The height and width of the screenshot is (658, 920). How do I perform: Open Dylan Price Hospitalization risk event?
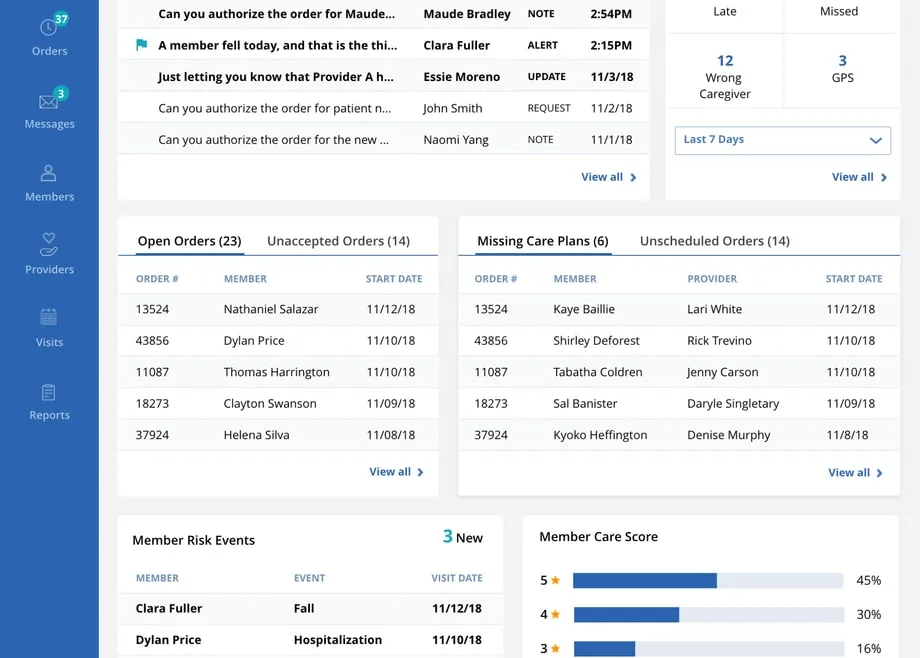point(310,640)
